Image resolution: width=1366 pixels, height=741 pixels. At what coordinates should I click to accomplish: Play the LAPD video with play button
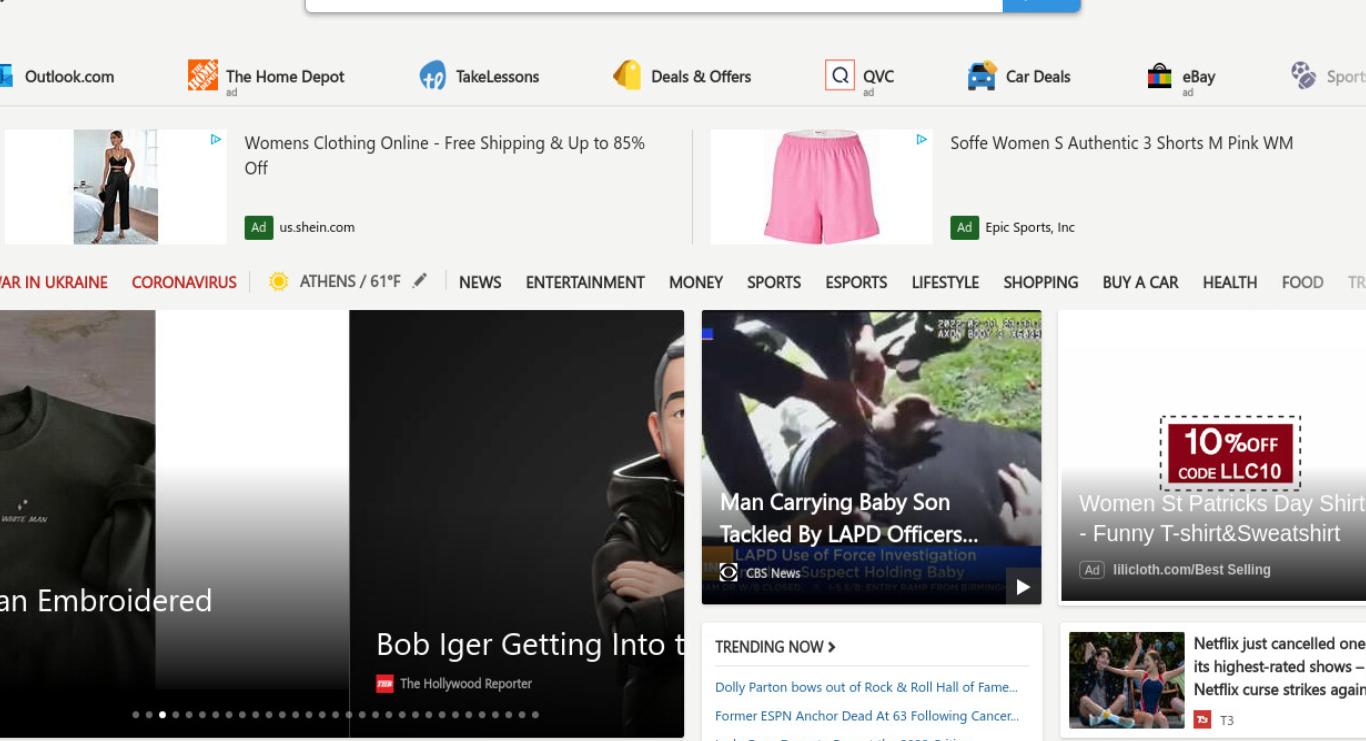[1023, 587]
